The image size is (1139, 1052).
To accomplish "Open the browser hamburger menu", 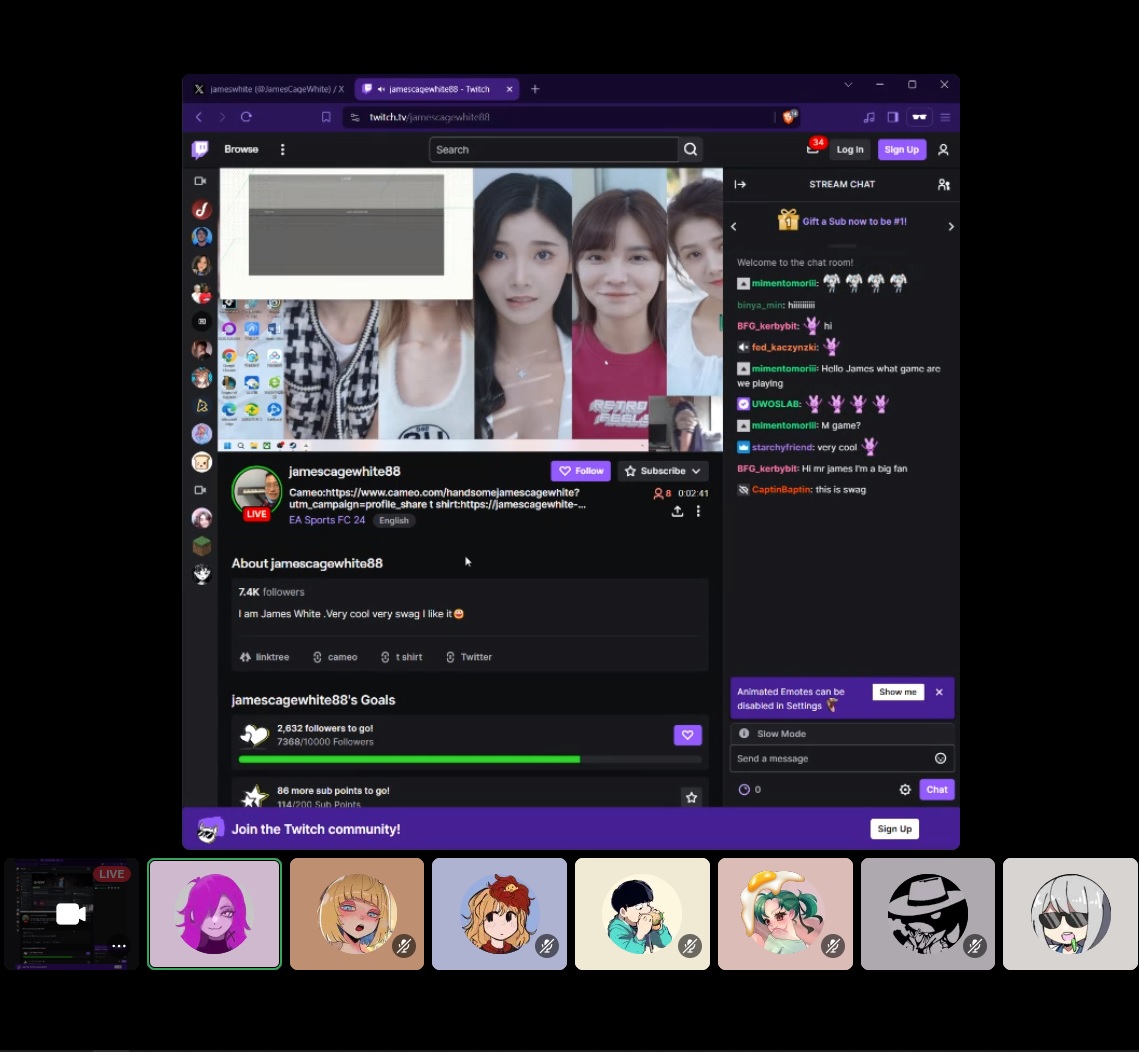I will [945, 117].
